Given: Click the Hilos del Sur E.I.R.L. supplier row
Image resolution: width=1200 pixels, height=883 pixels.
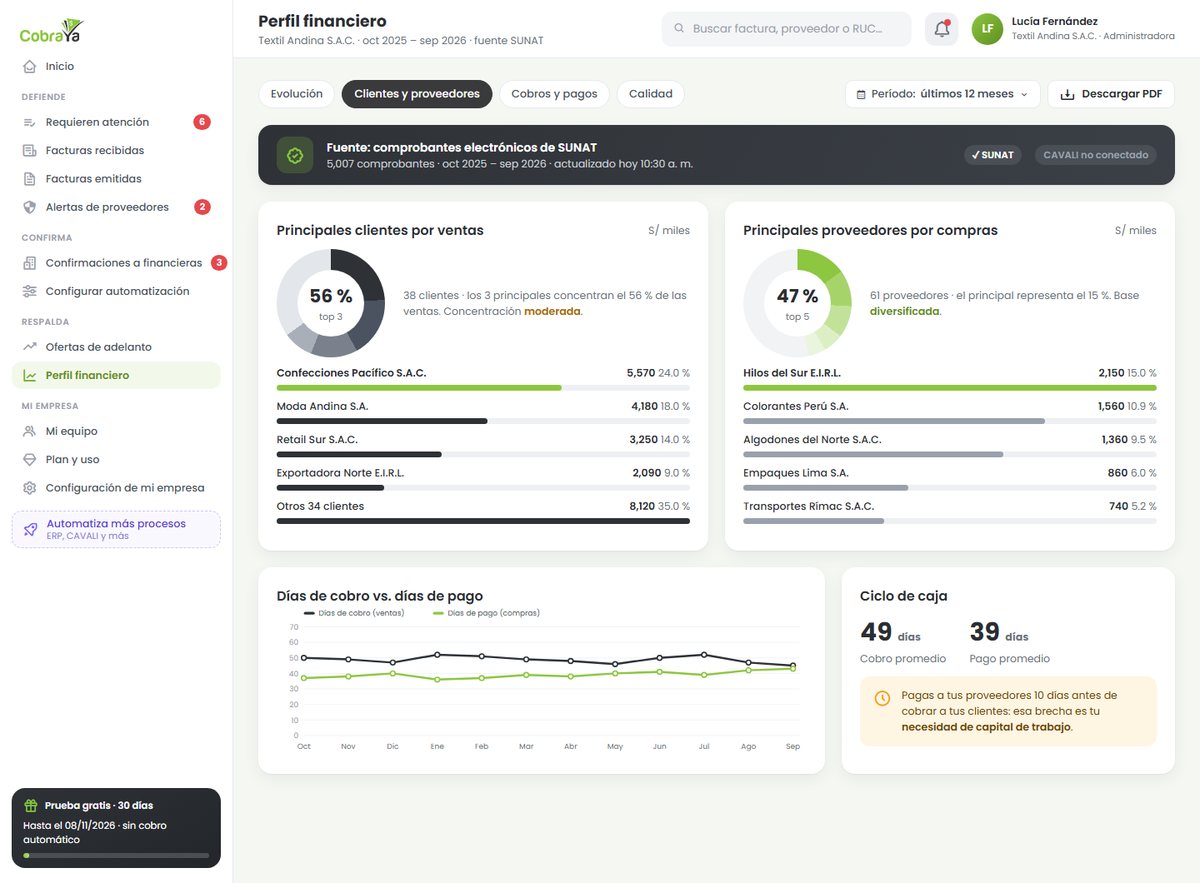Looking at the screenshot, I should point(950,379).
